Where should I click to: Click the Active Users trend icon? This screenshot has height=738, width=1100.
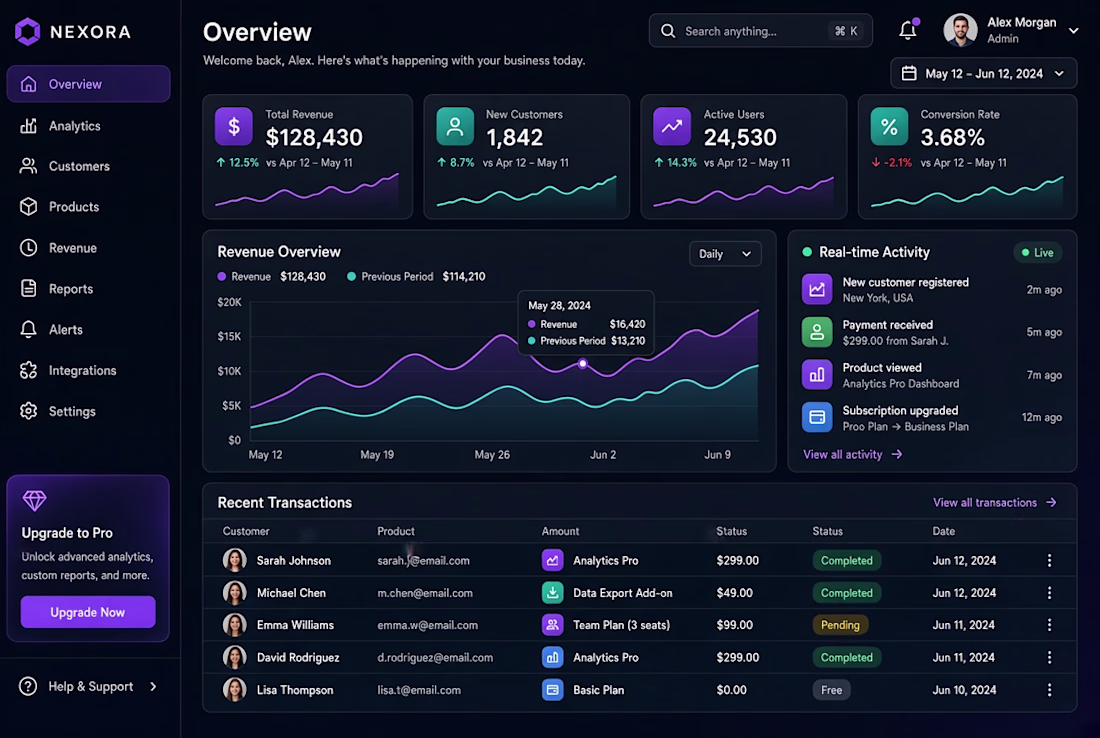click(671, 126)
